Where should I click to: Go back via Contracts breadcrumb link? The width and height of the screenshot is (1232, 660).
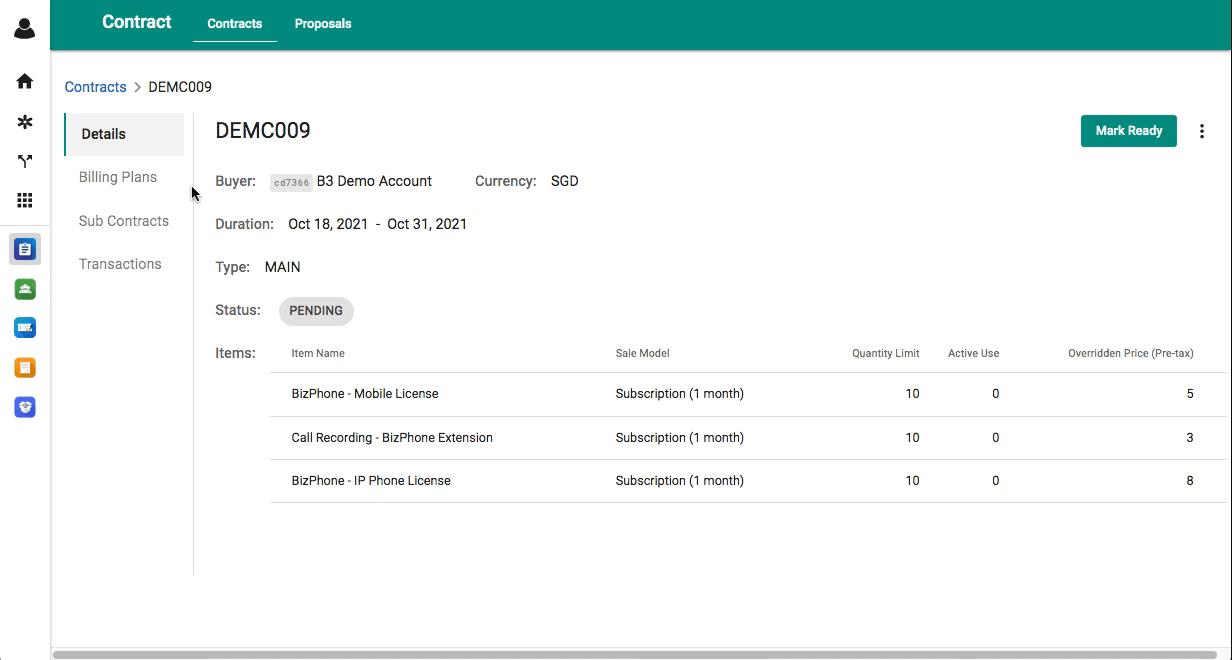[x=96, y=87]
